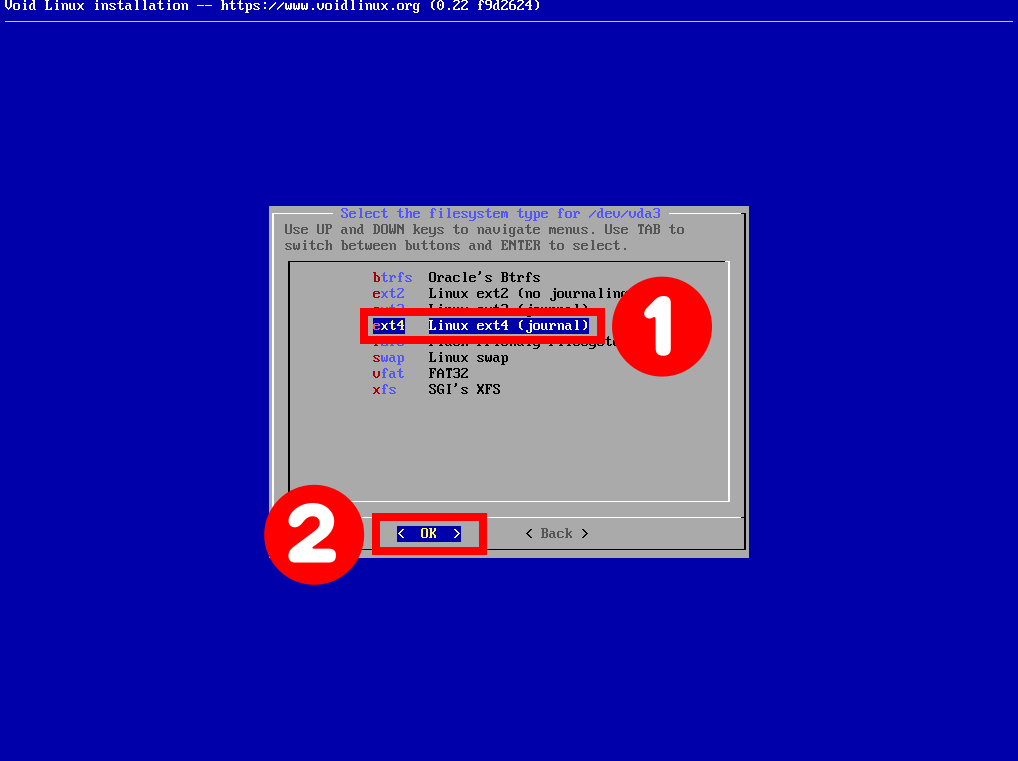Pick the Linux swap entry
This screenshot has height=761, width=1018.
click(440, 357)
